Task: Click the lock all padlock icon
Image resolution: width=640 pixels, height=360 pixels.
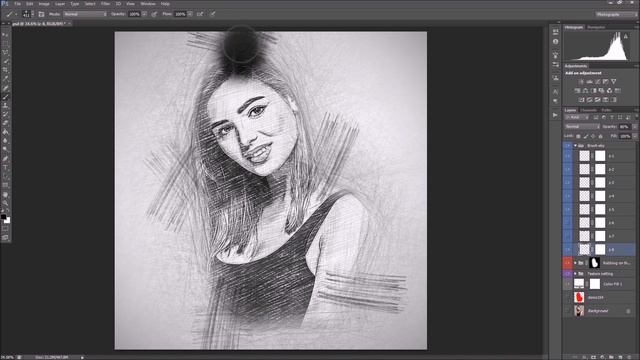Action: click(600, 136)
